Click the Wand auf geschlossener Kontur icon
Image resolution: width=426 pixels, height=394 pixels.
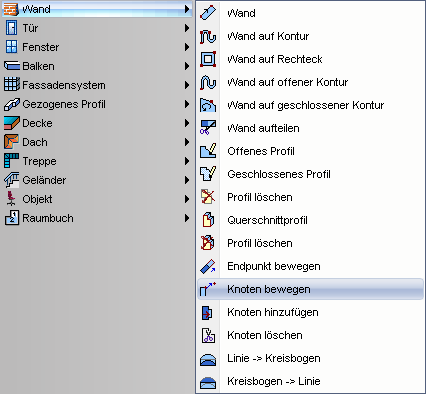tap(208, 105)
